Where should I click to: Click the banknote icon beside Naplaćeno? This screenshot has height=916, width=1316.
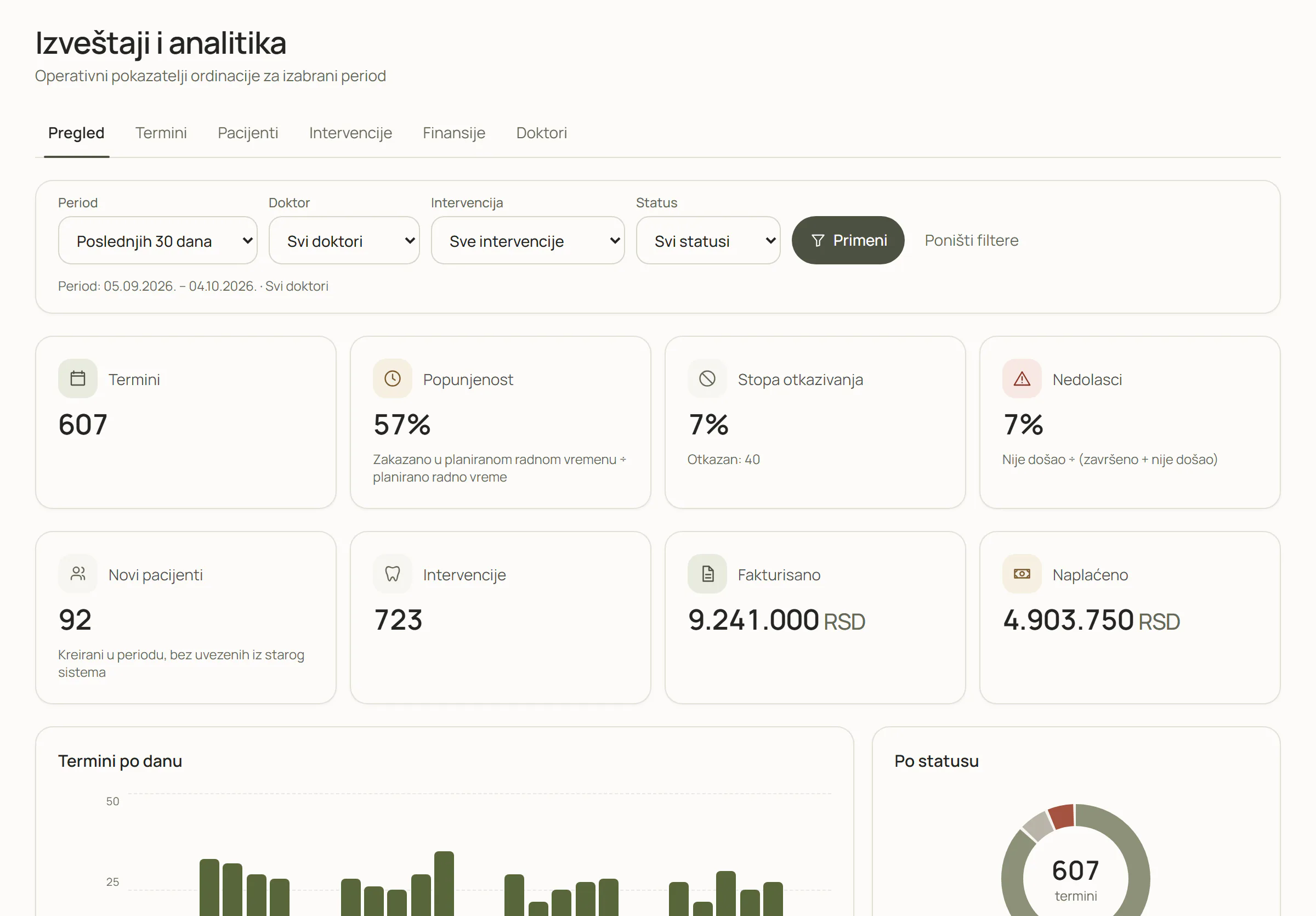tap(1022, 574)
